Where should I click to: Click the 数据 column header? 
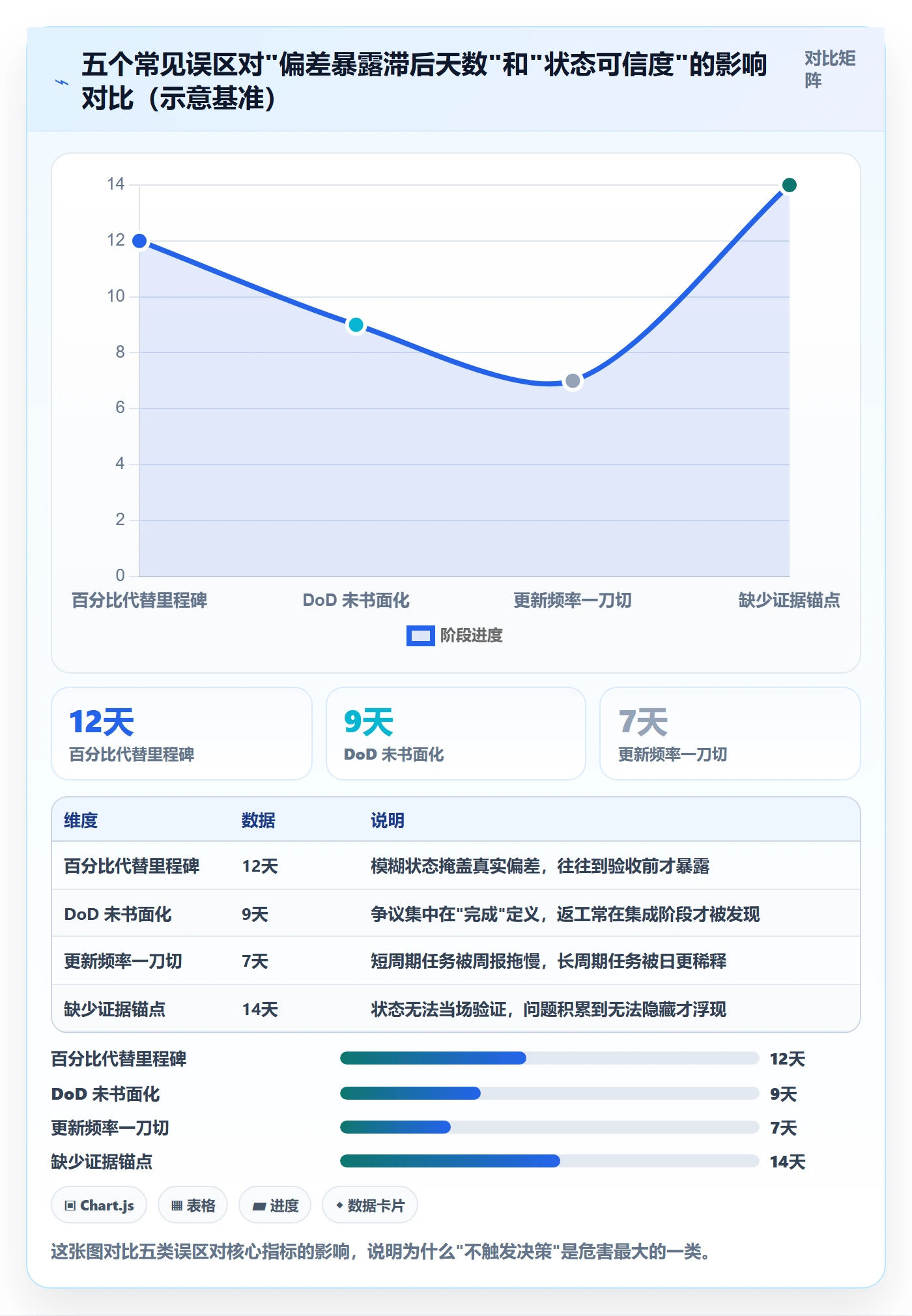click(x=259, y=820)
